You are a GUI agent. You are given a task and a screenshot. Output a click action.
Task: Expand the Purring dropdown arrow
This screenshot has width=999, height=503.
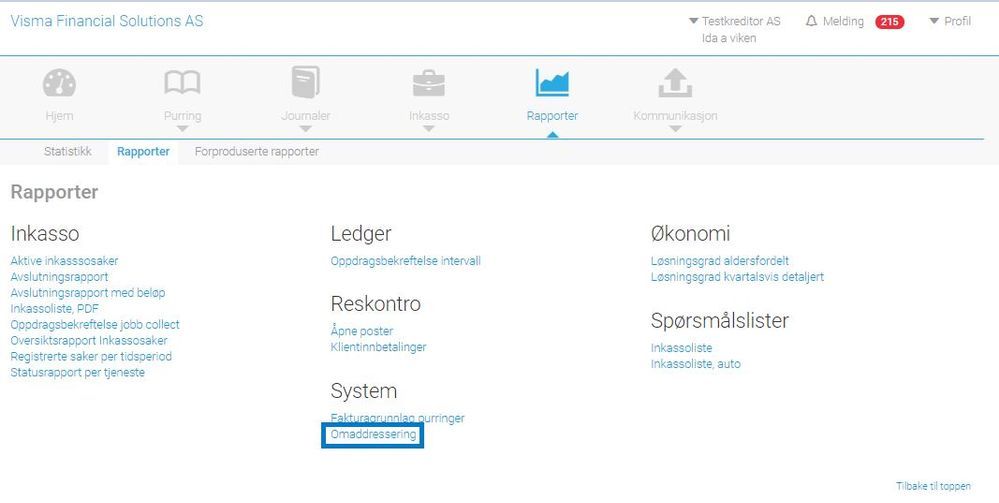click(x=182, y=129)
